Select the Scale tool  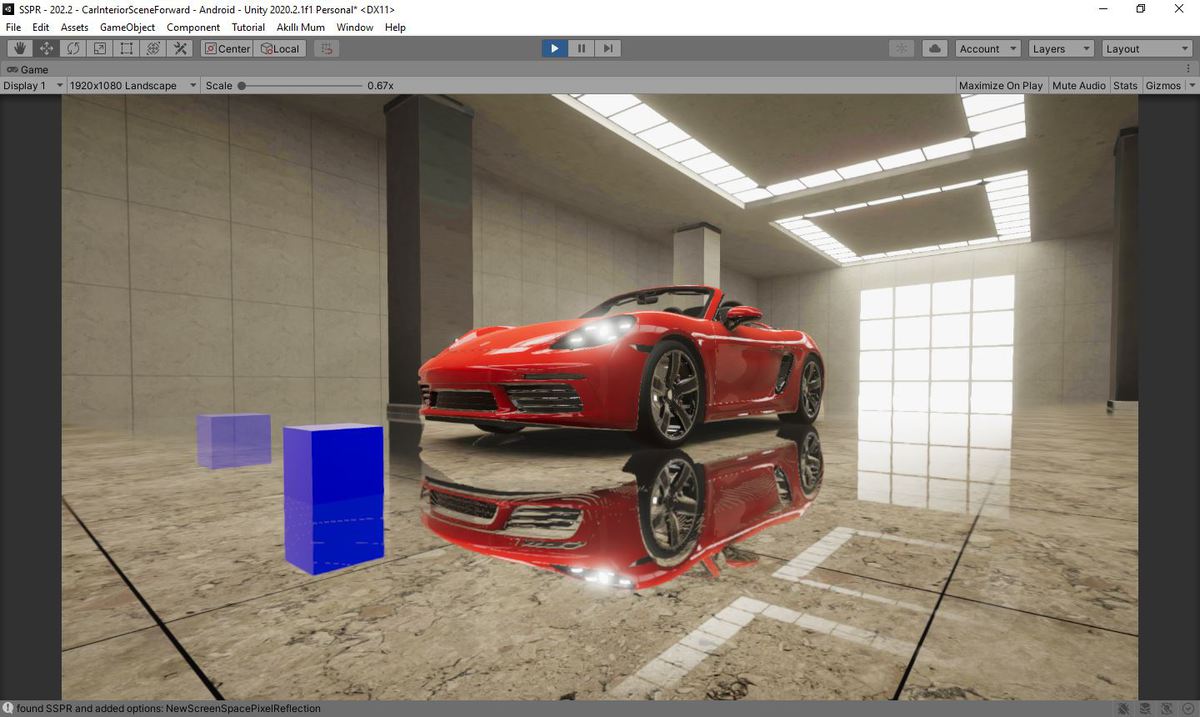[99, 47]
